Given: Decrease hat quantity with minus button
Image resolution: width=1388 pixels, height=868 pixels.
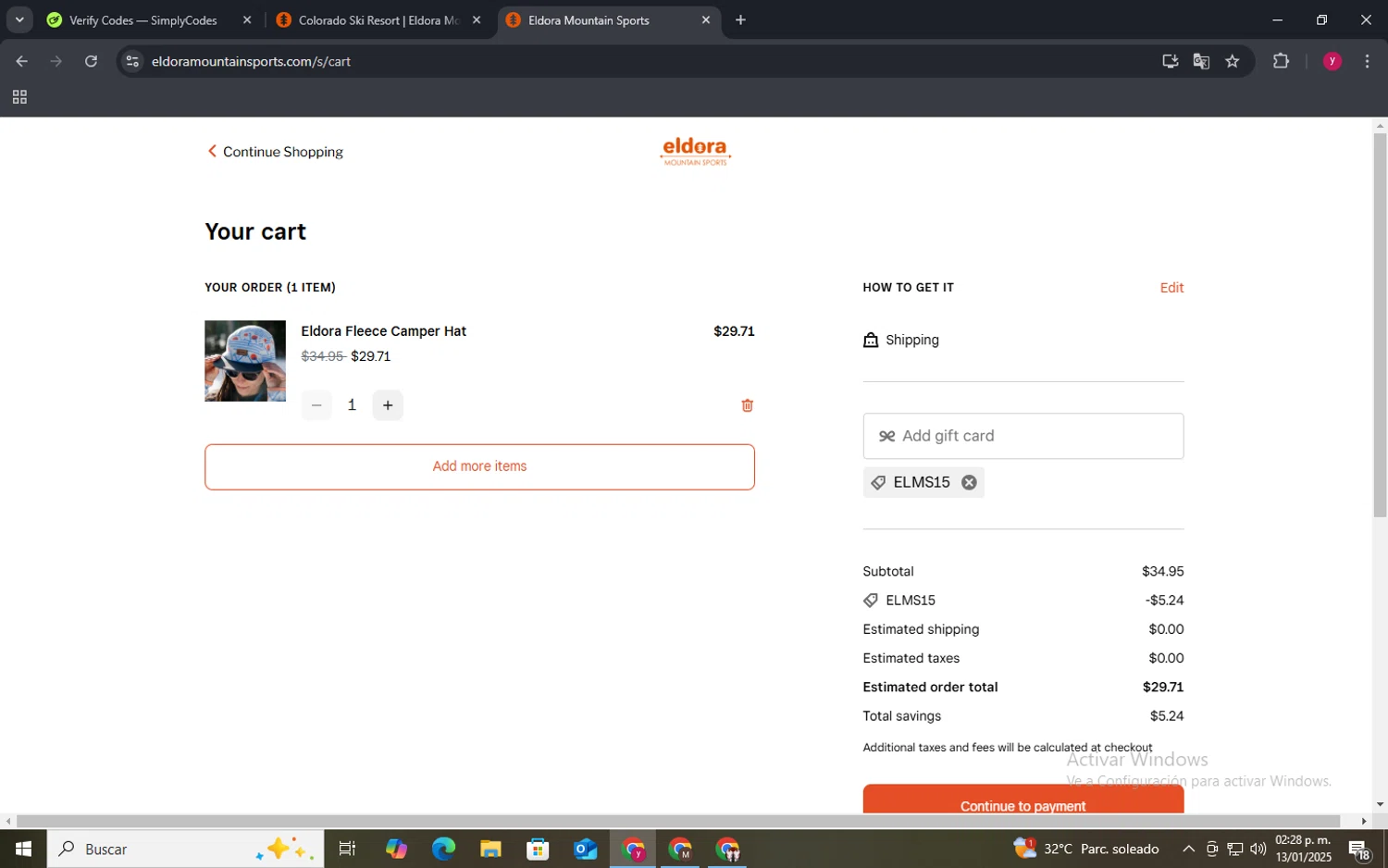Looking at the screenshot, I should 316,405.
